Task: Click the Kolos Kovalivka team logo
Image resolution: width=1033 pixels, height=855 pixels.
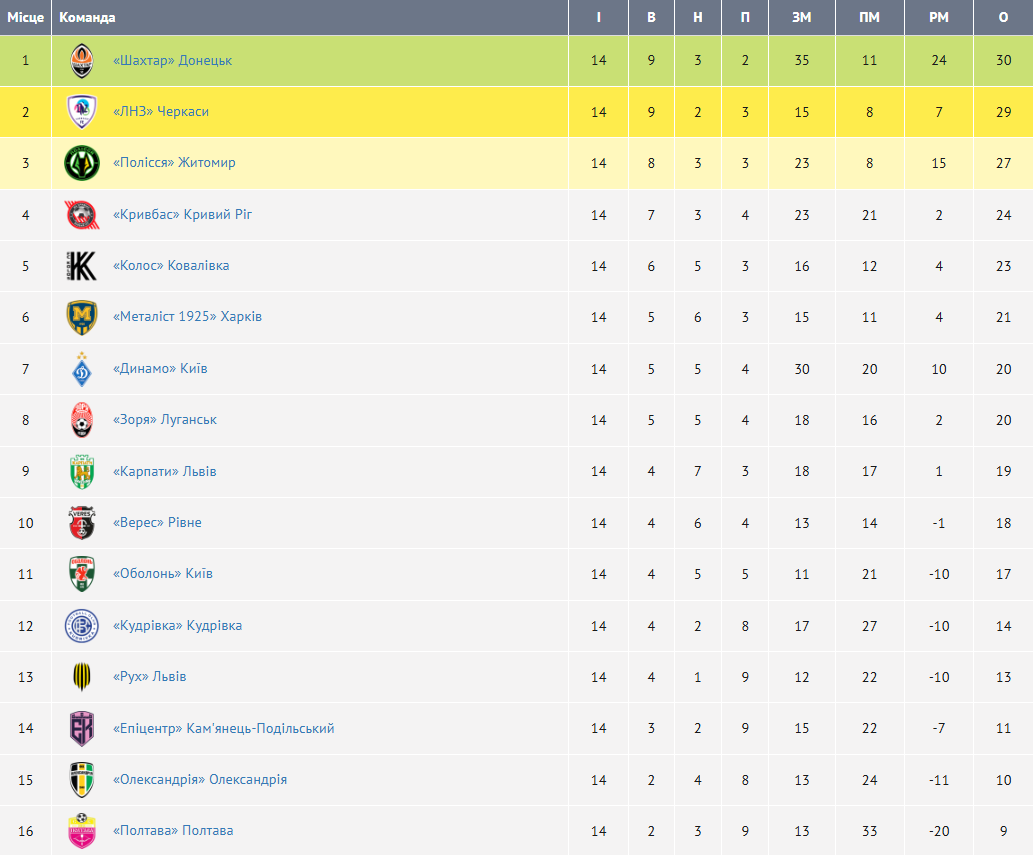Action: [81, 266]
